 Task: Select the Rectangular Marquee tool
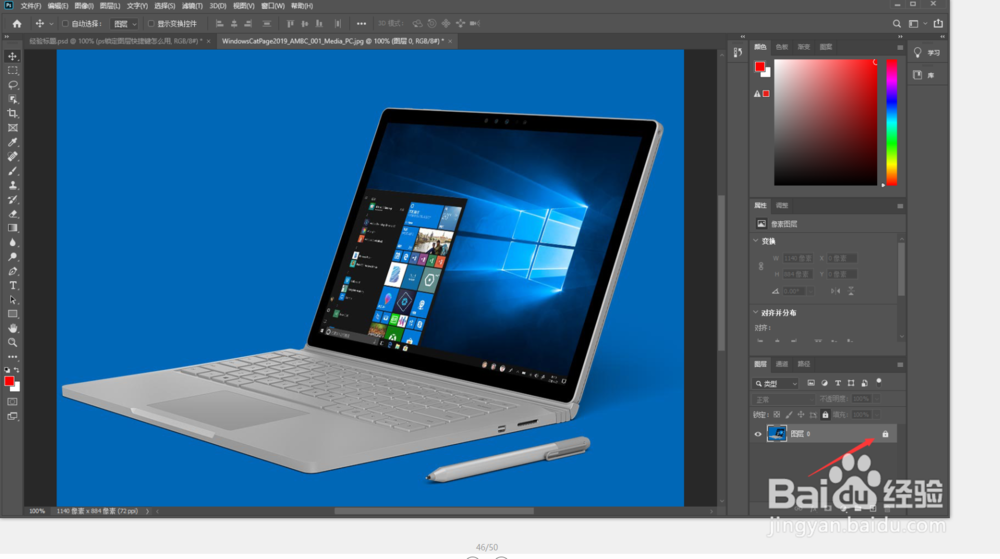coord(12,71)
